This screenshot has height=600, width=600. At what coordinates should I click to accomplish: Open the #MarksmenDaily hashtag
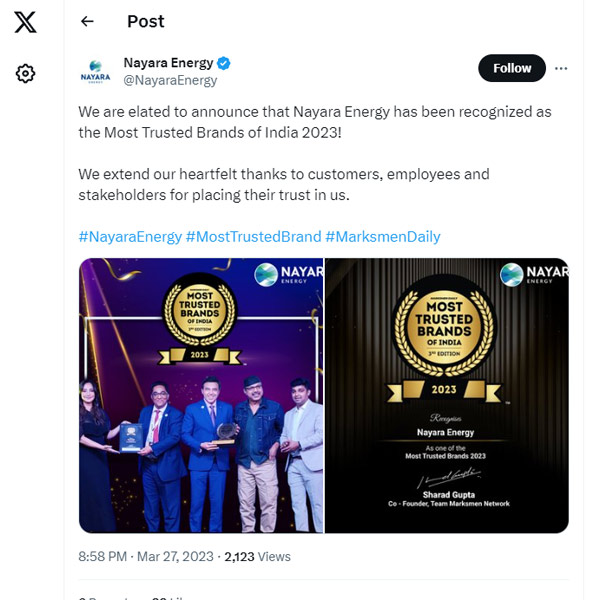pyautogui.click(x=383, y=237)
